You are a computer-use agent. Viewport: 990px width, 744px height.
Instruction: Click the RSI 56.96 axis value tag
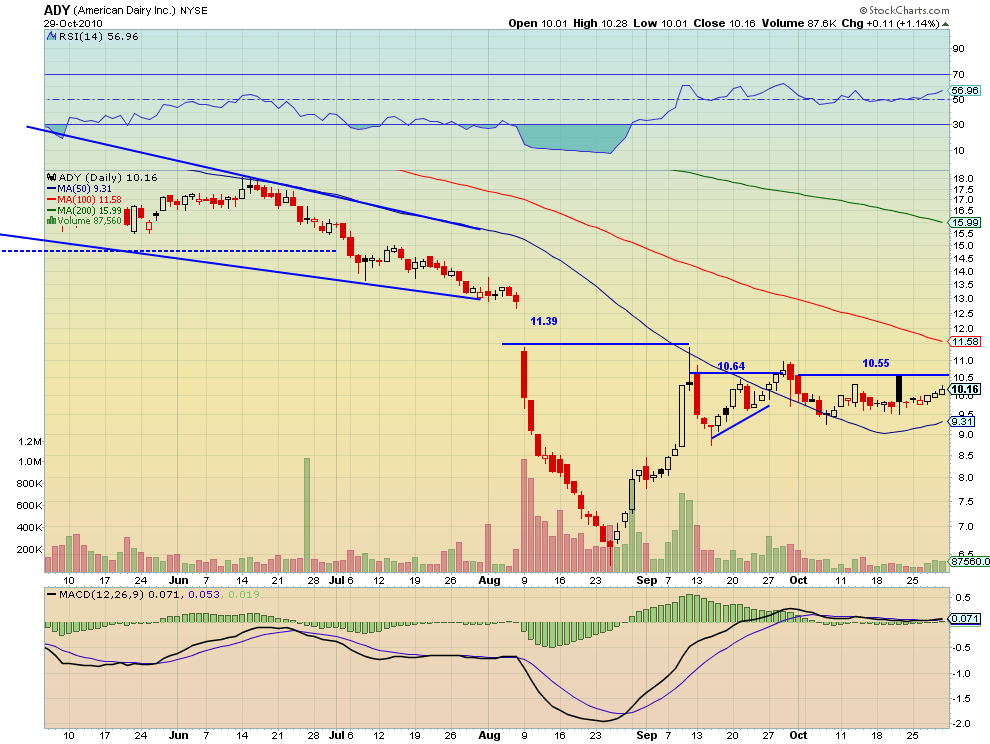(x=965, y=91)
